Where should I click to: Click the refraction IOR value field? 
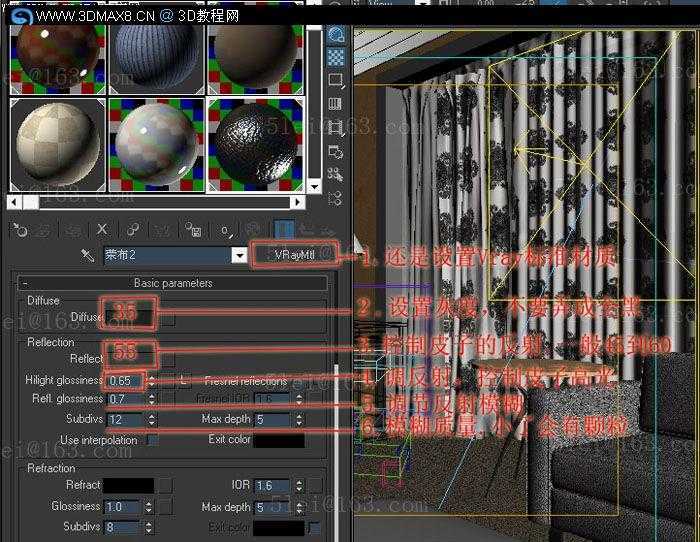273,485
